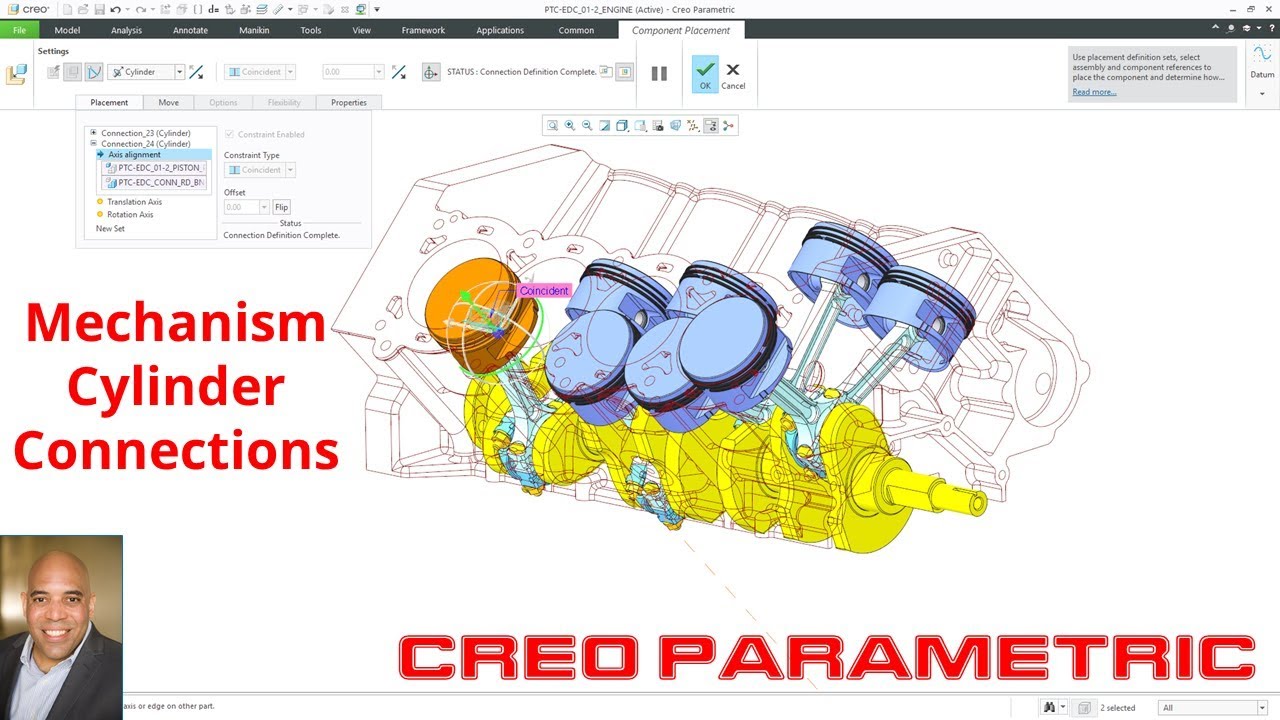1280x720 pixels.
Task: Select Rotation Axis entry
Action: pos(130,214)
